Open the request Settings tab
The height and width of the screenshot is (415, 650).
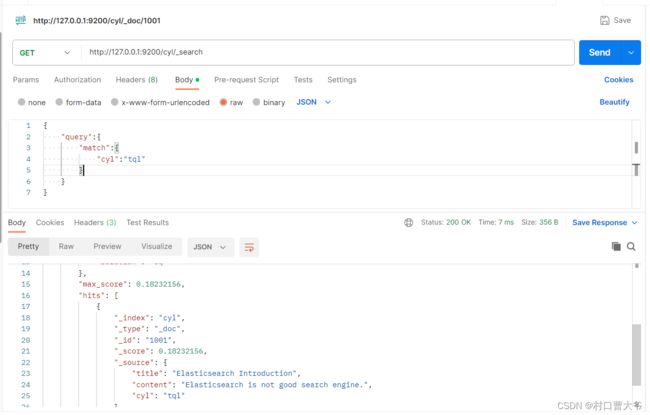coord(342,80)
